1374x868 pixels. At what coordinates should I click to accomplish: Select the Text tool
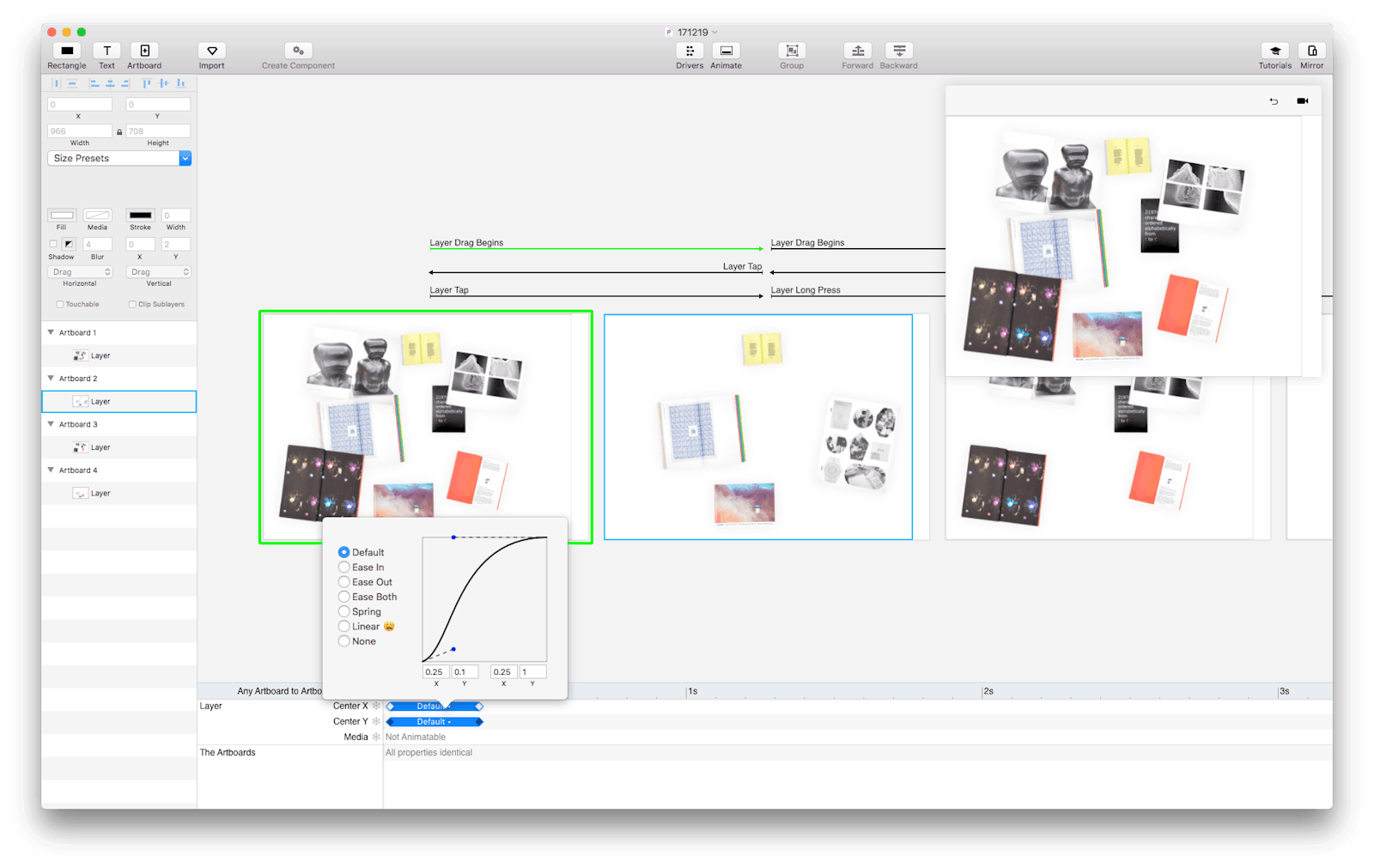coord(106,52)
